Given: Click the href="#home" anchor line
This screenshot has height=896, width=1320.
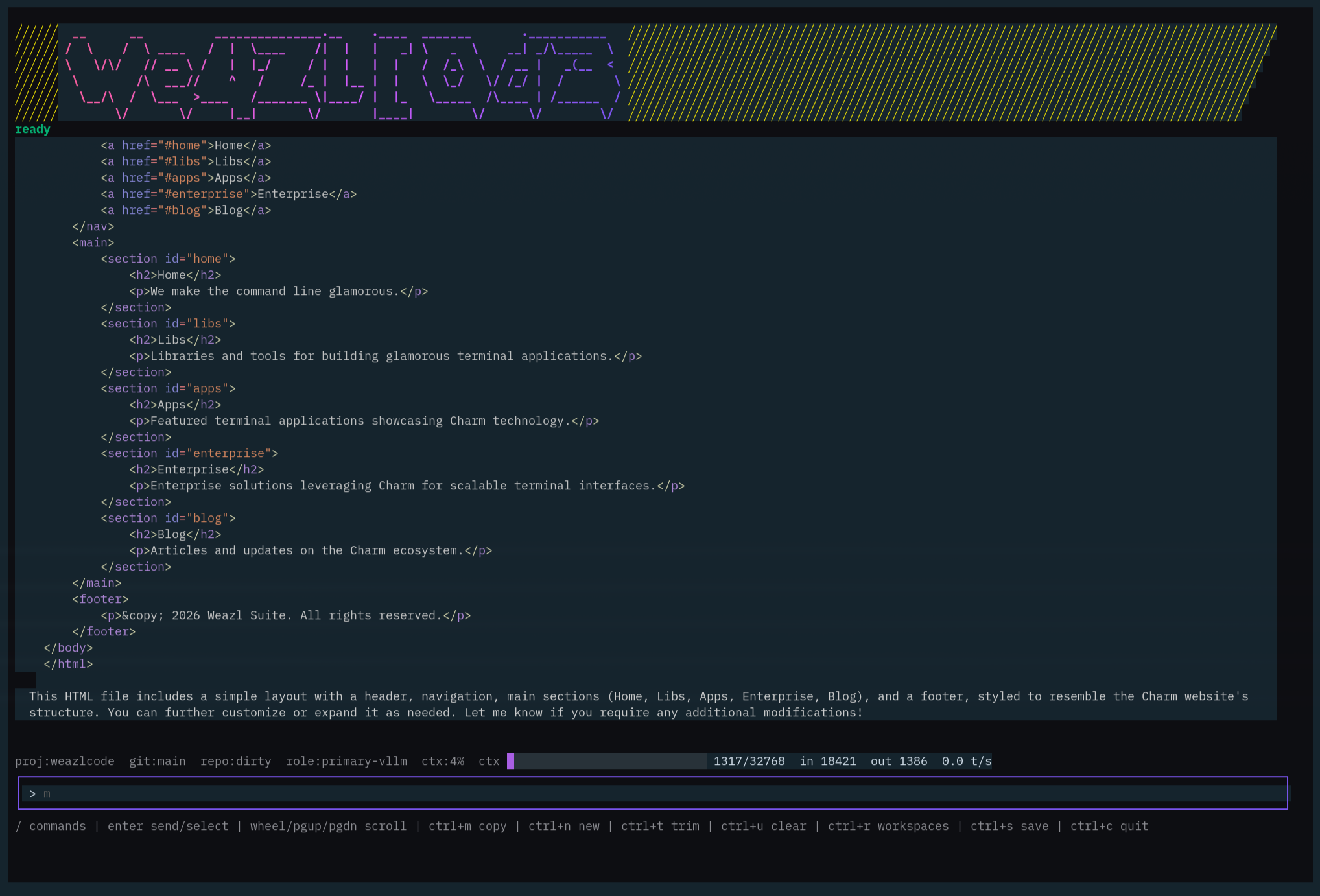Looking at the screenshot, I should (x=186, y=145).
